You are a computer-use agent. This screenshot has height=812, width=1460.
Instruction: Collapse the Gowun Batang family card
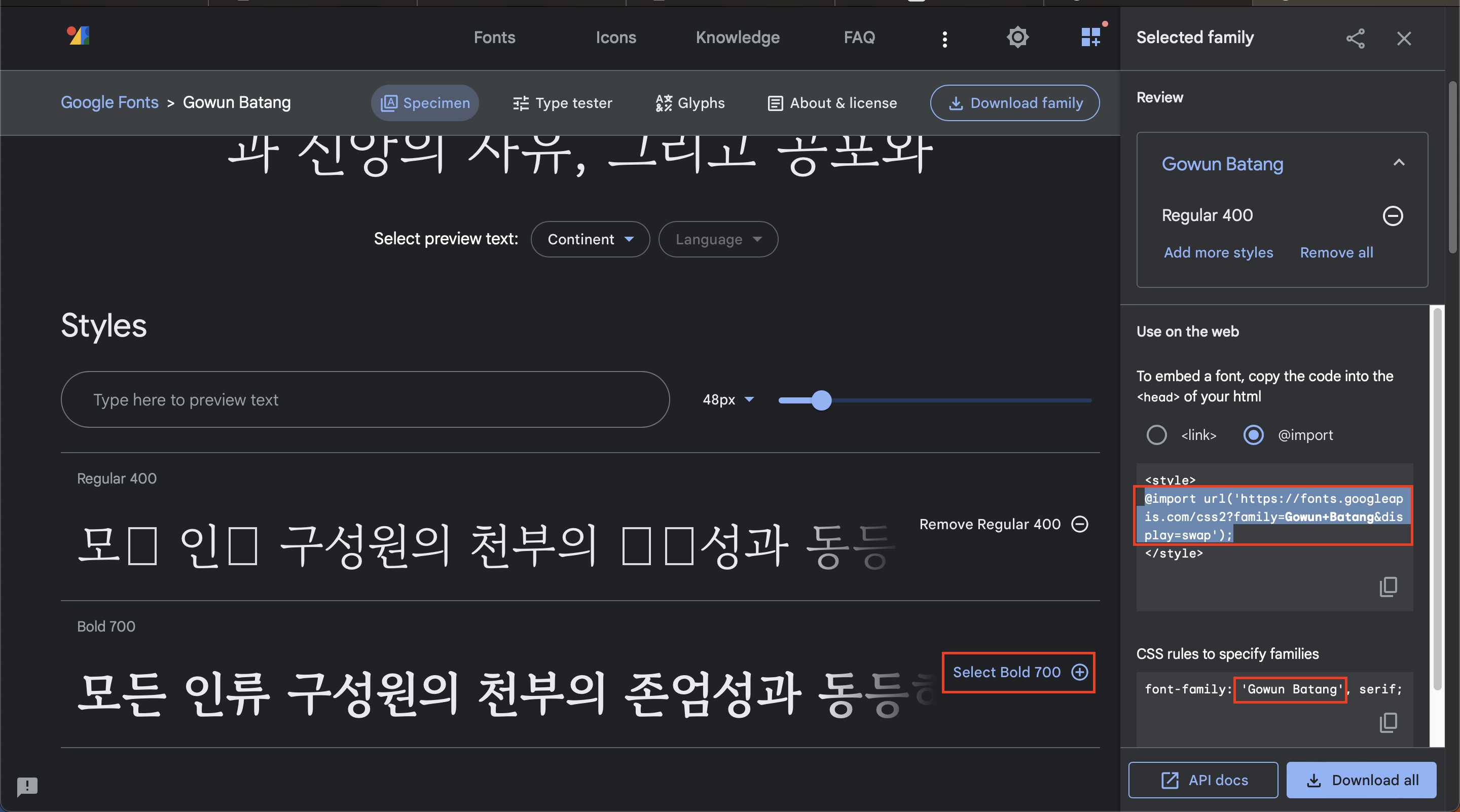point(1399,163)
